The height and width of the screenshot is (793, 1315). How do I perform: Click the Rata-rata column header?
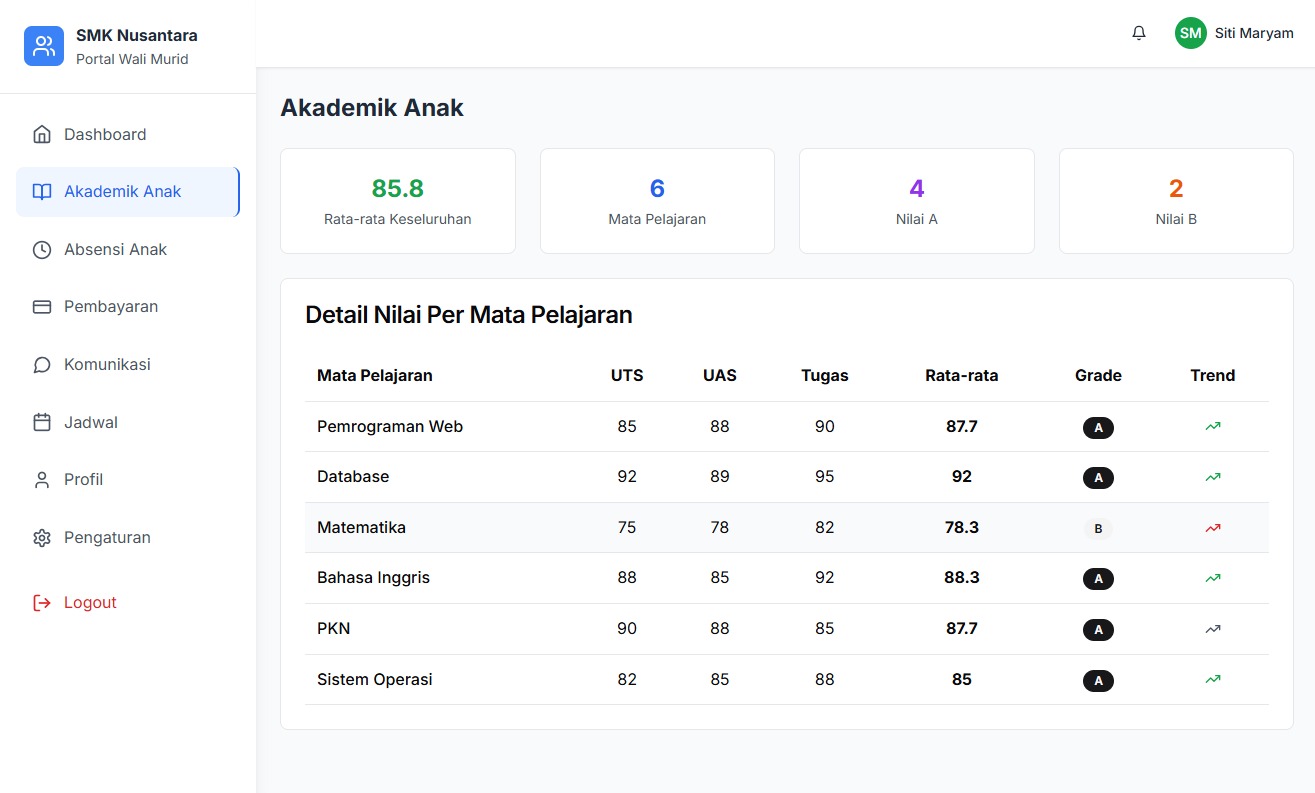pyautogui.click(x=961, y=376)
